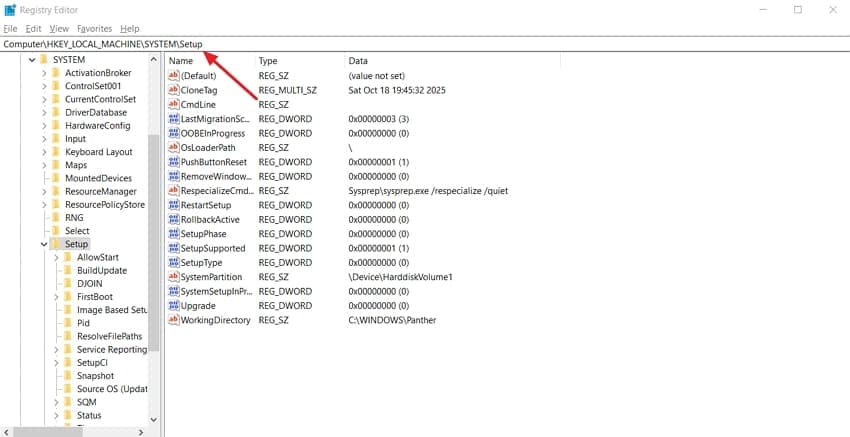Click the RestartSetup DWORD icon
The height and width of the screenshot is (437, 850).
pos(173,205)
